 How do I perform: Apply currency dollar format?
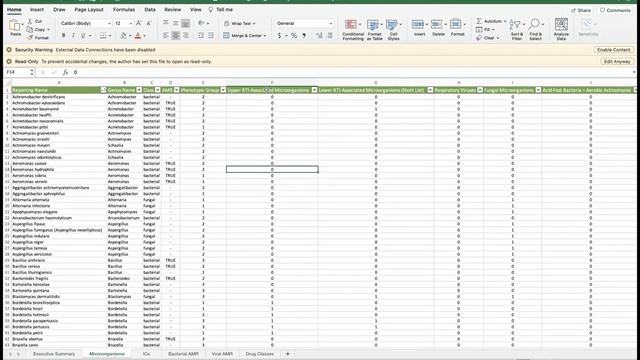[x=279, y=36]
